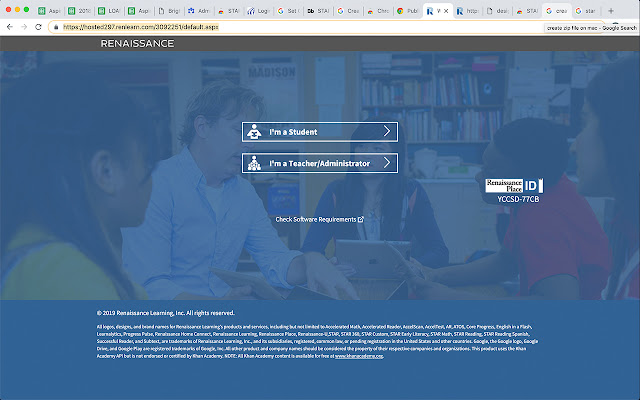The image size is (640, 400).
Task: Switch to the 2018 spreadsheet tab
Action: pyautogui.click(x=79, y=11)
